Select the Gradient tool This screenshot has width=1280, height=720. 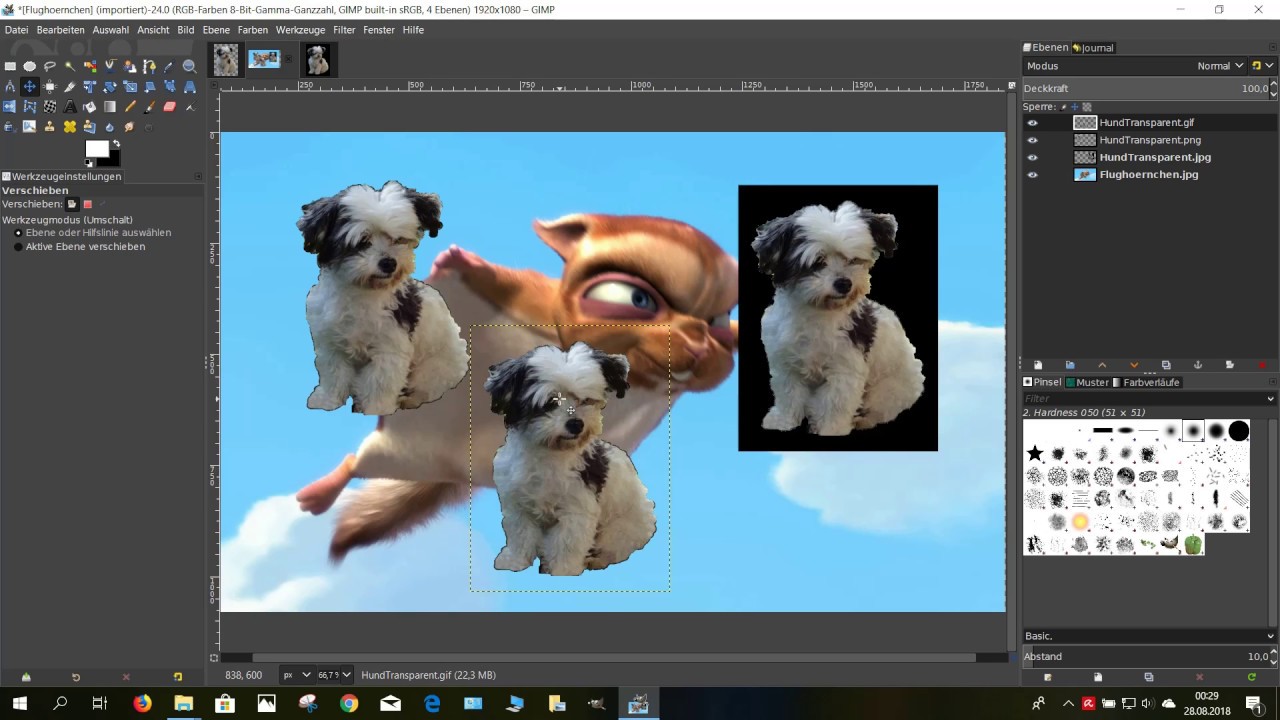[x=110, y=107]
